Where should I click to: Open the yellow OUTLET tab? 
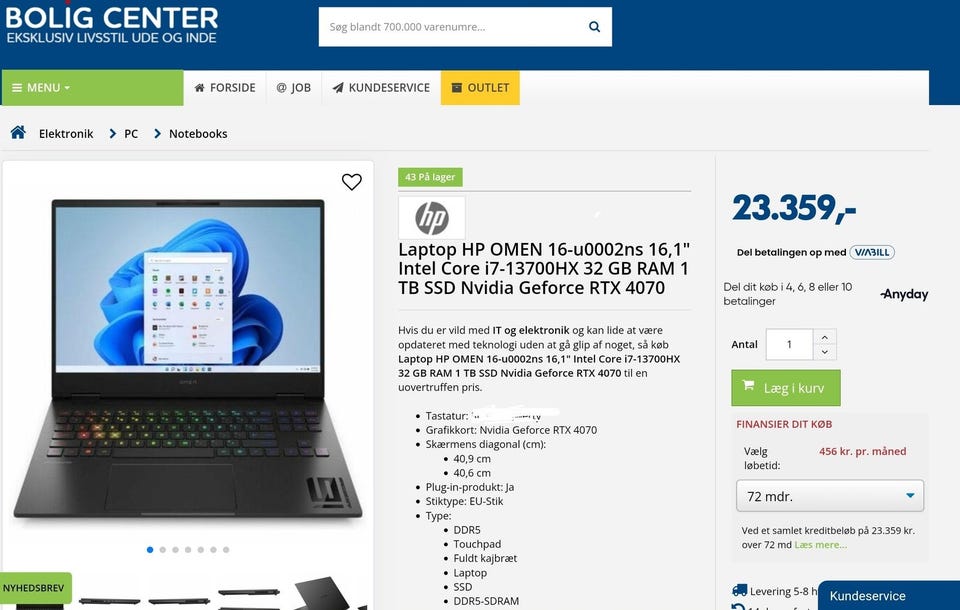tap(480, 88)
